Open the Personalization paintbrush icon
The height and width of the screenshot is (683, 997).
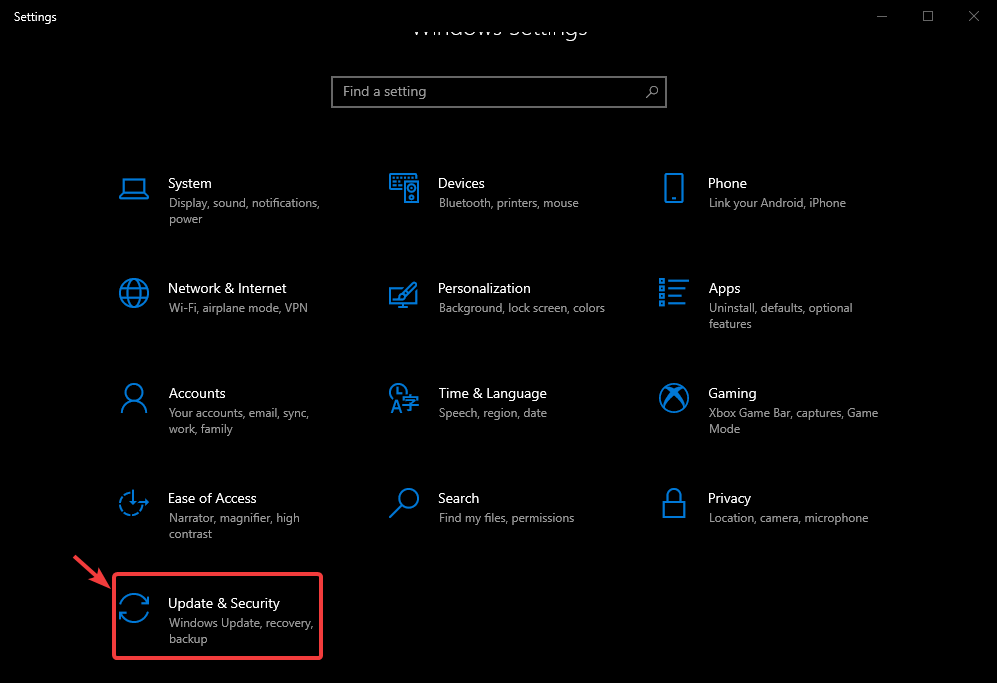click(404, 294)
